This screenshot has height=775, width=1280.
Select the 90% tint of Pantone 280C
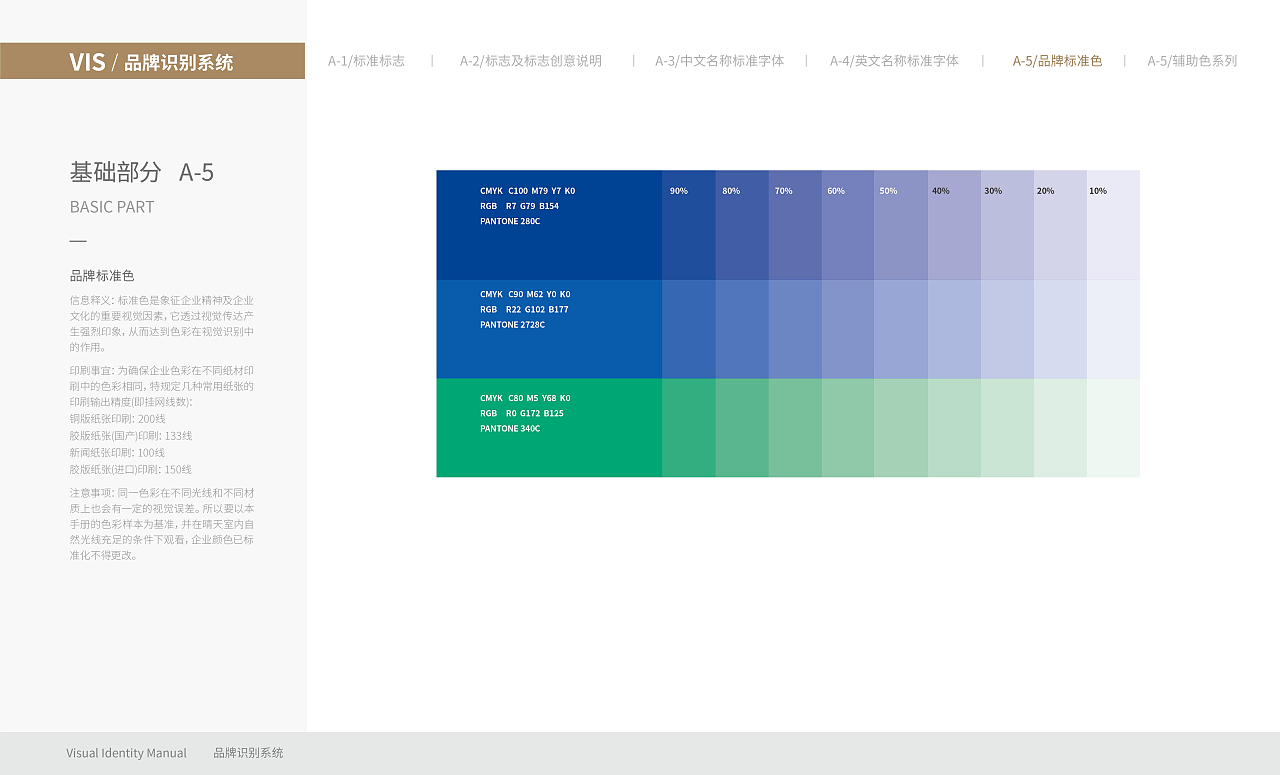689,225
